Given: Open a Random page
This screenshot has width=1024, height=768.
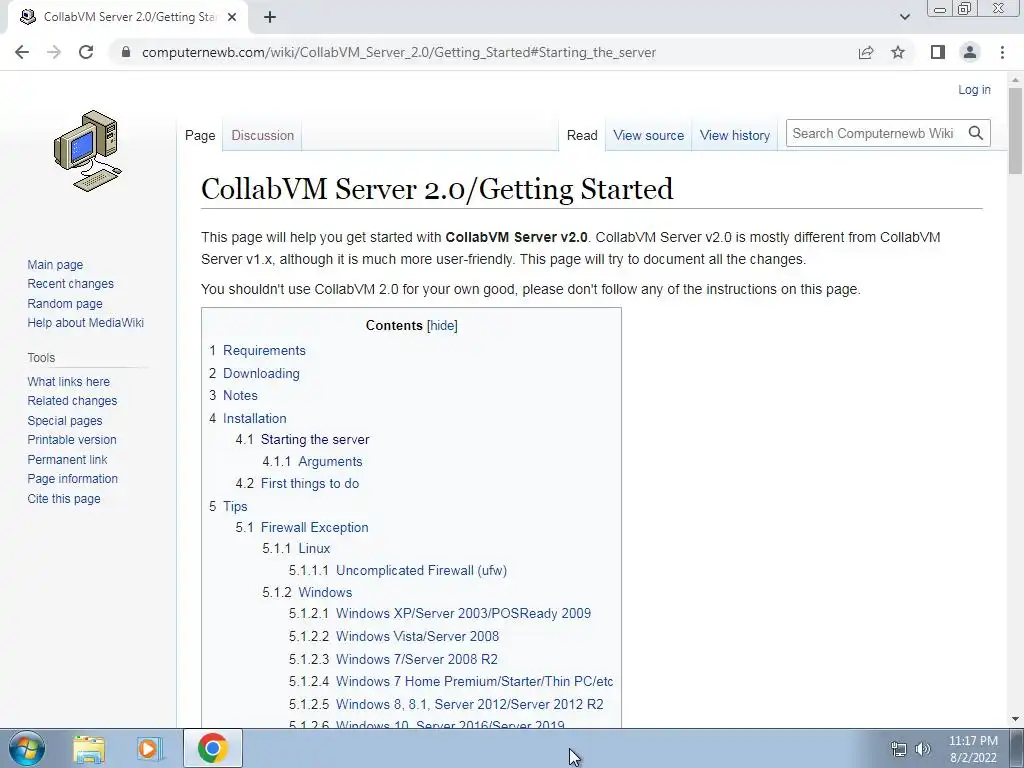Looking at the screenshot, I should [x=65, y=304].
